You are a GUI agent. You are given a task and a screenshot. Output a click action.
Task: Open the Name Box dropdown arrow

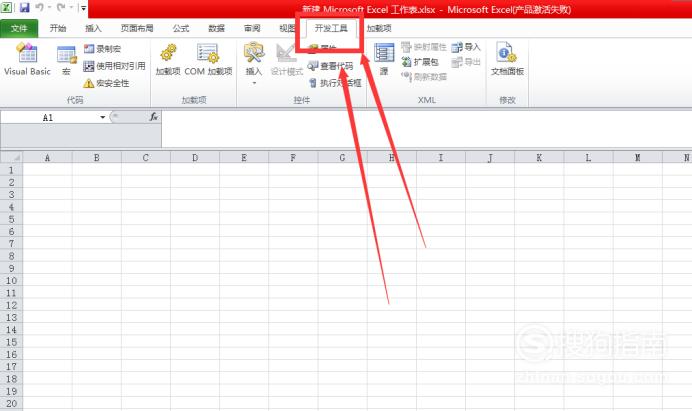102,117
